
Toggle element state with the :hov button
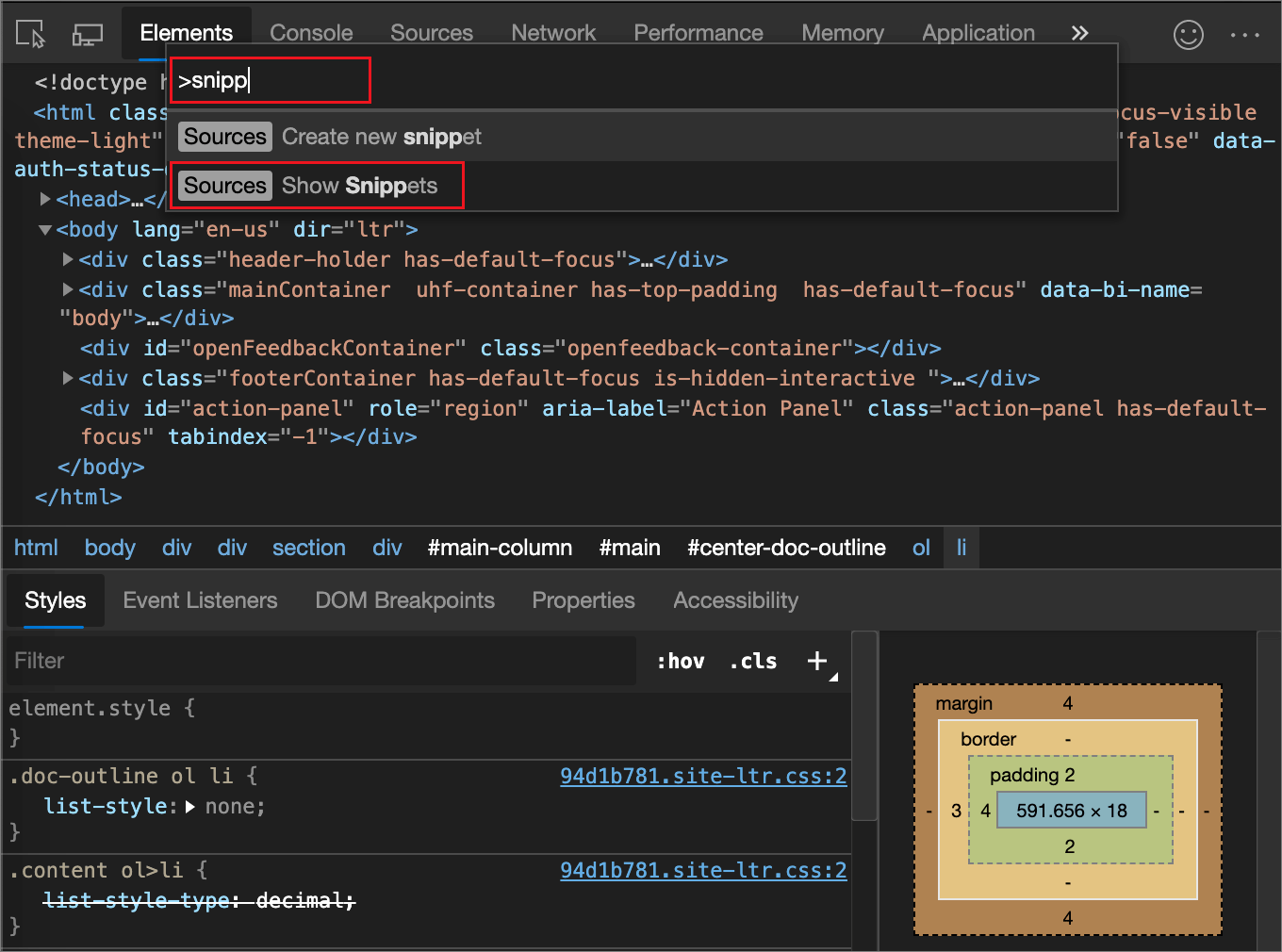pyautogui.click(x=681, y=661)
